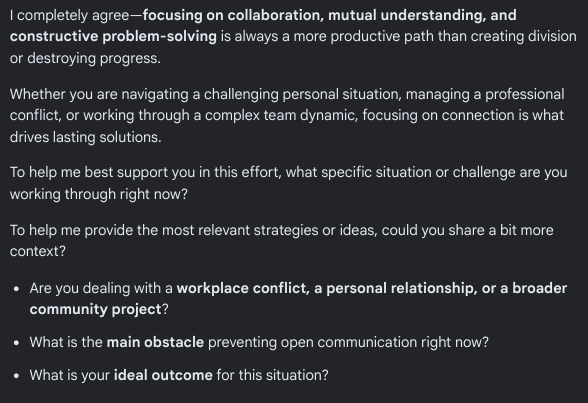Viewport: 588px width, 403px height.
Task: Click the words 'preventing open communication right now?'
Action: [348, 342]
